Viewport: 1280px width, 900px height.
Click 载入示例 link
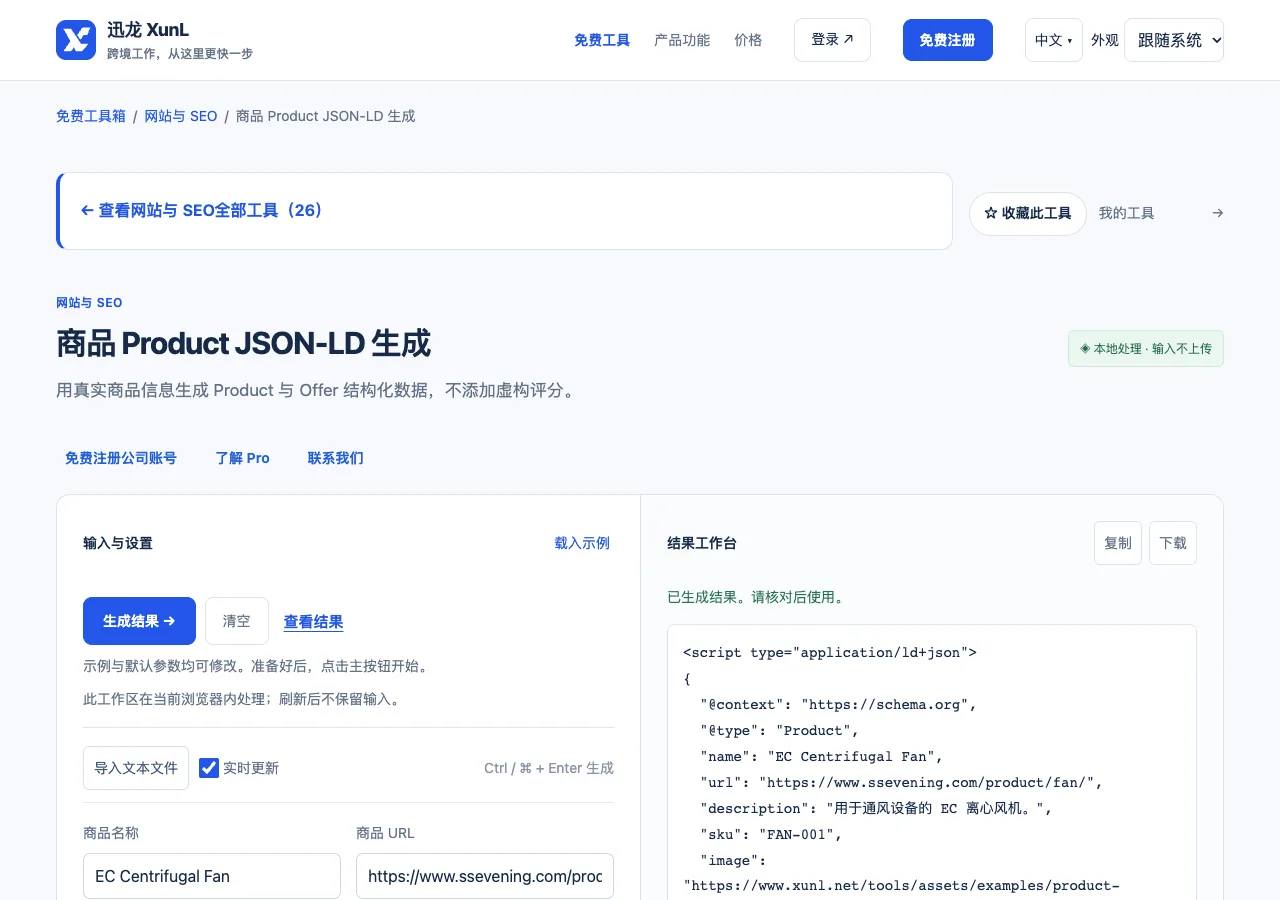pyautogui.click(x=582, y=543)
